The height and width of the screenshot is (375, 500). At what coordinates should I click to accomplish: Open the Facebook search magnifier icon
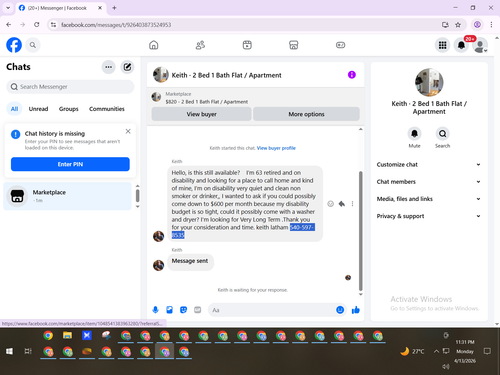[33, 45]
